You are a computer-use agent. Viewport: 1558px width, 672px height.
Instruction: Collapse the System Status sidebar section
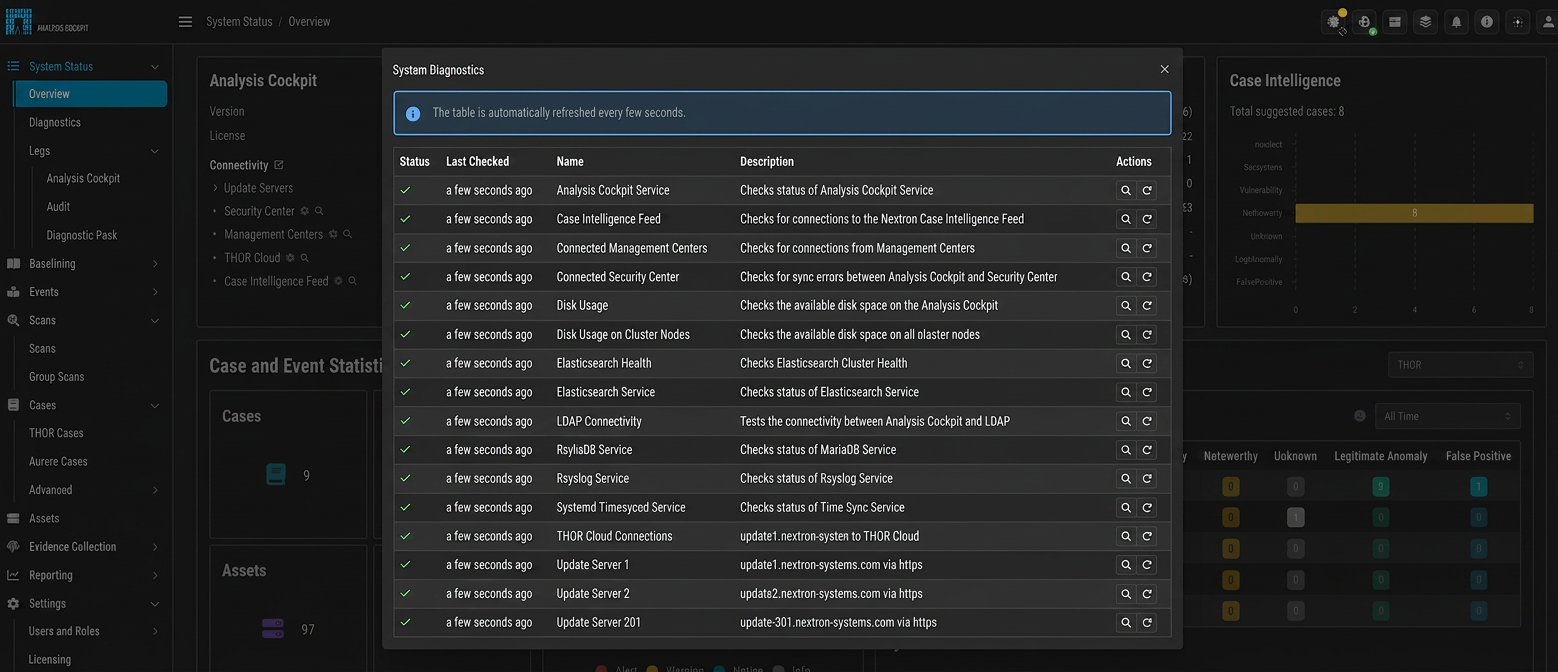click(x=154, y=67)
